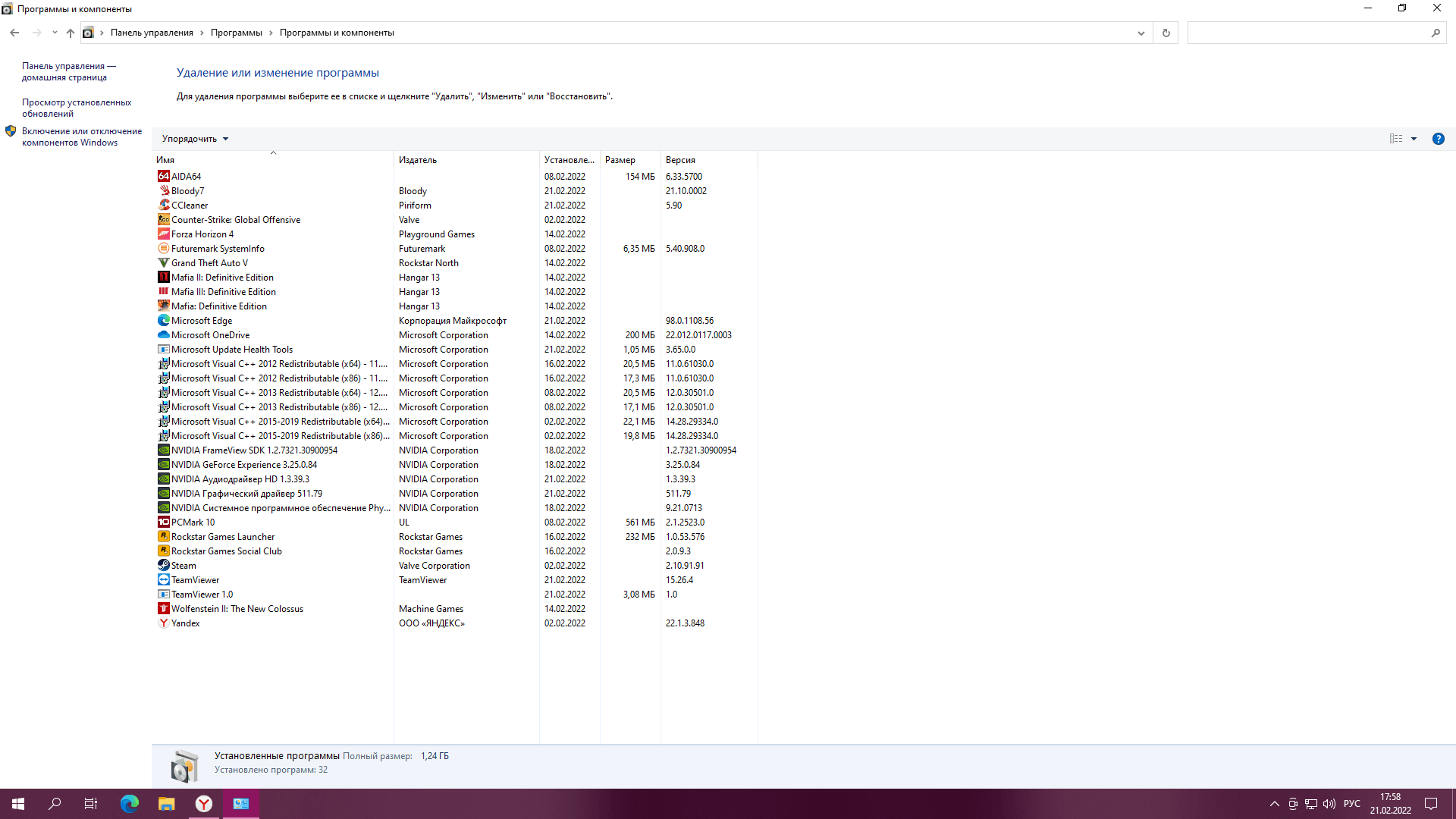Open recent locations dropdown arrow

55,33
